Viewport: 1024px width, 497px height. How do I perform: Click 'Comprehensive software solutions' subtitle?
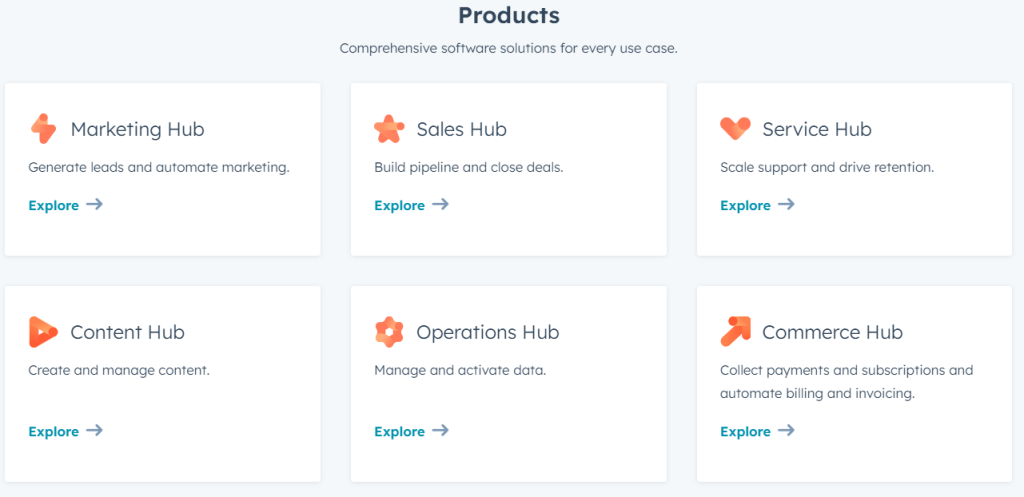[x=509, y=49]
